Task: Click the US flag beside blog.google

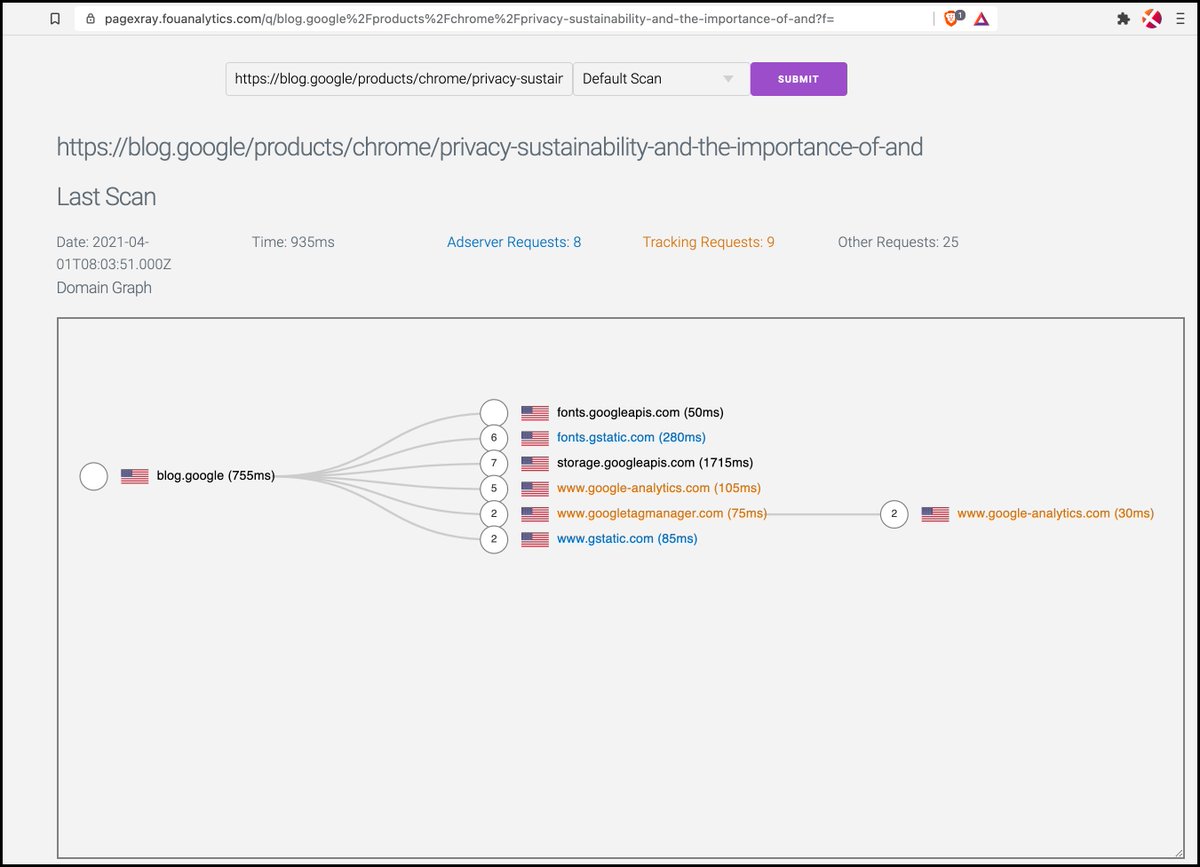Action: tap(135, 477)
